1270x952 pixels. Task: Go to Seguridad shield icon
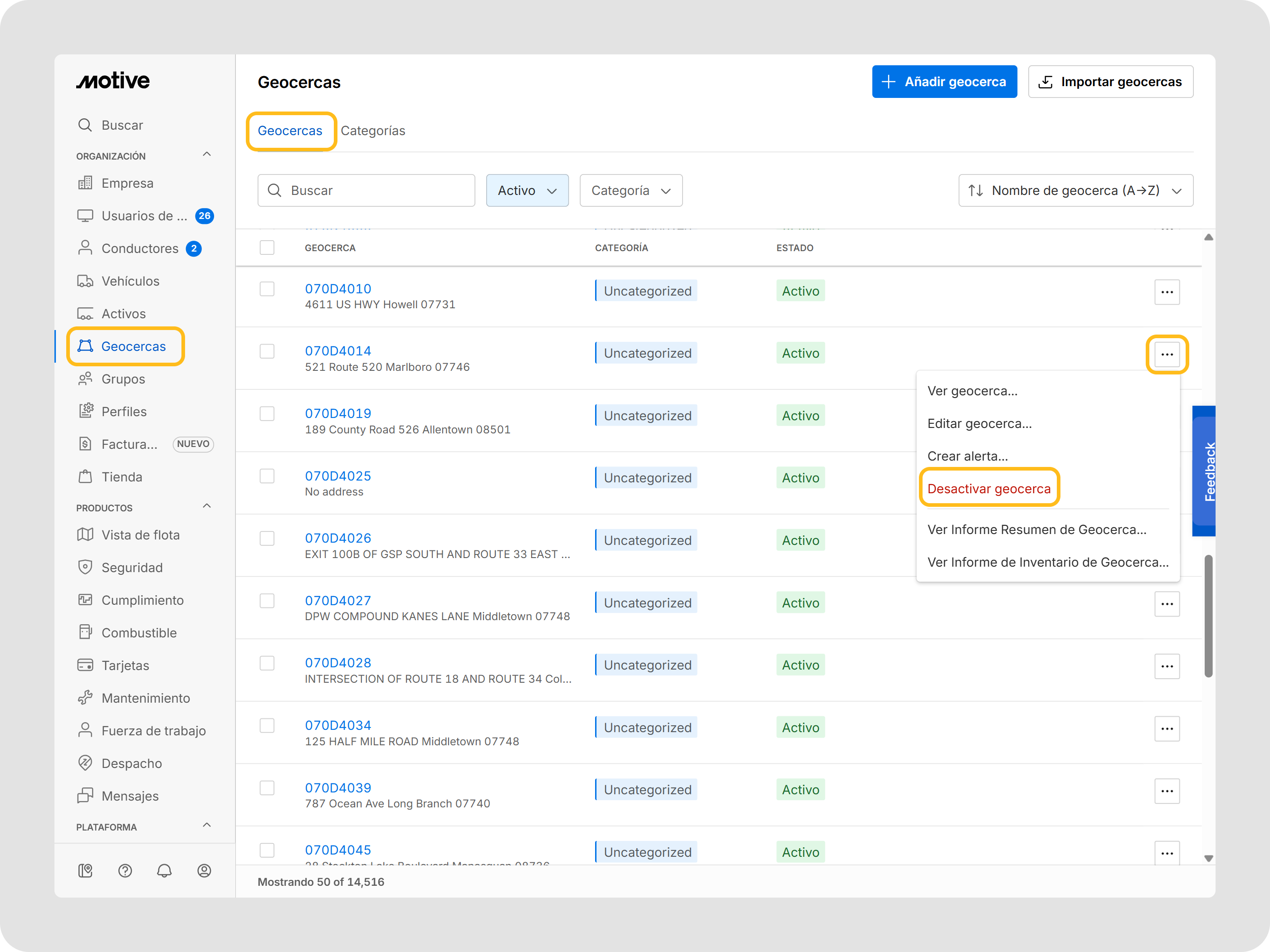coord(85,567)
